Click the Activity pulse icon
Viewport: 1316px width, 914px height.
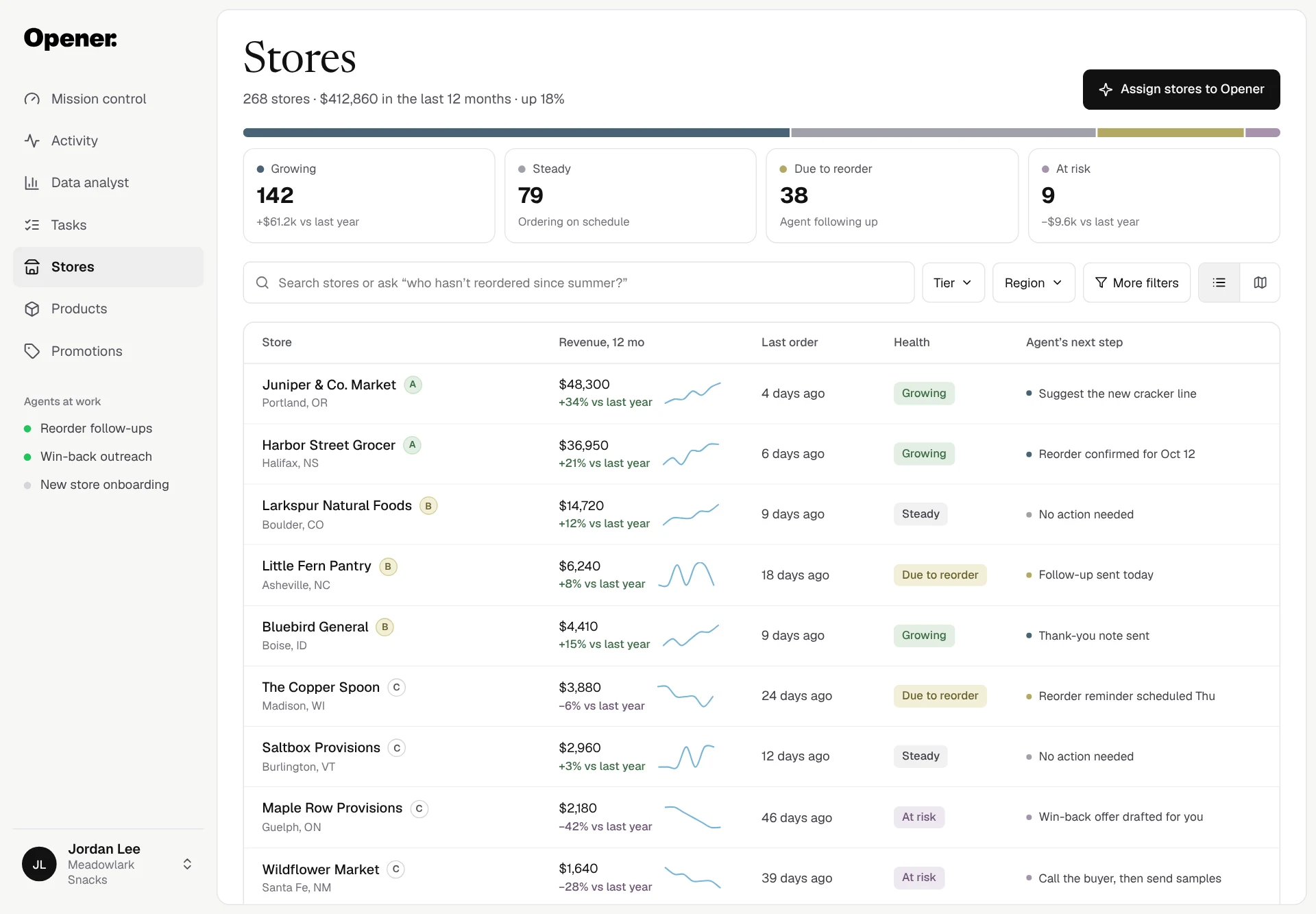coord(32,141)
